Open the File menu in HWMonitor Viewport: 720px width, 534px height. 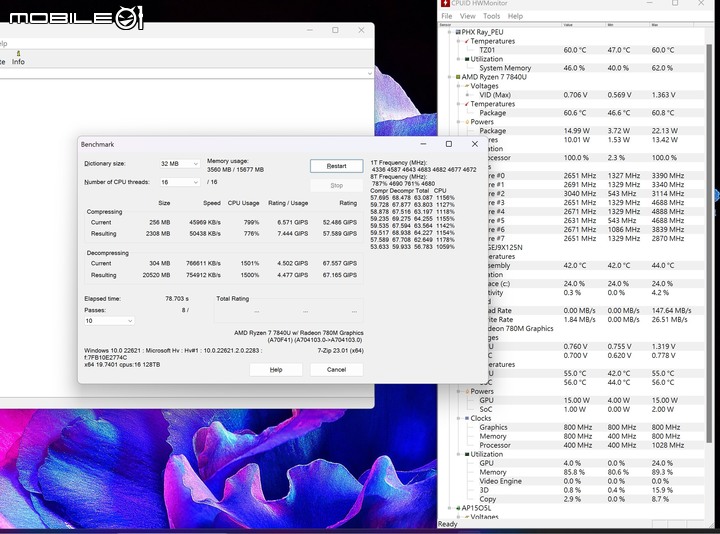pyautogui.click(x=447, y=16)
